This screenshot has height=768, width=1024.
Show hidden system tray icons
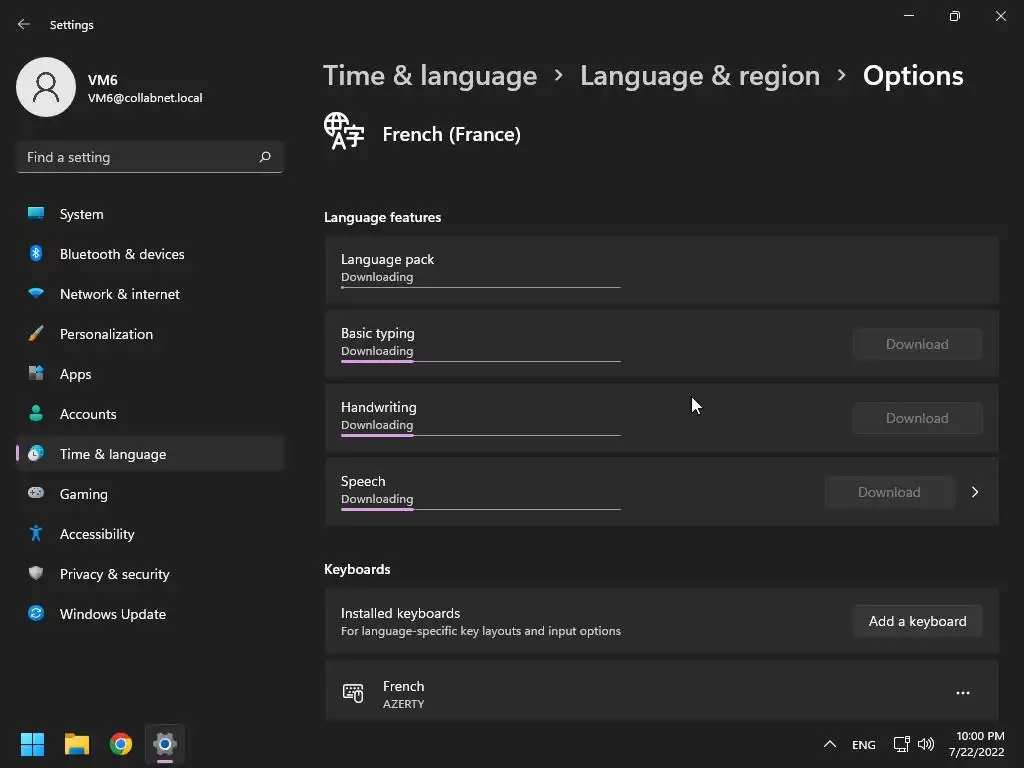click(829, 744)
